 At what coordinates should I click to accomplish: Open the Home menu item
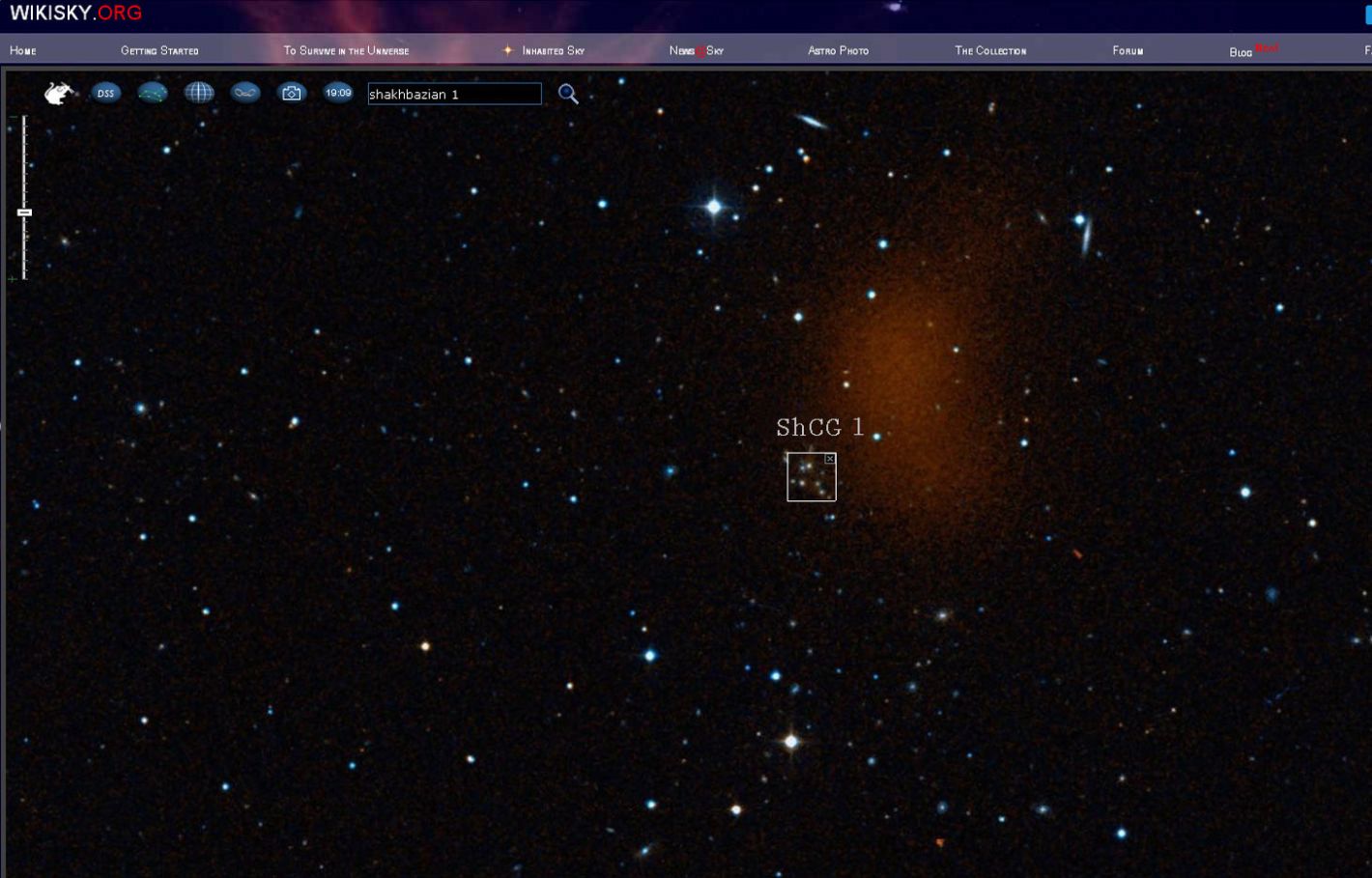[x=23, y=50]
